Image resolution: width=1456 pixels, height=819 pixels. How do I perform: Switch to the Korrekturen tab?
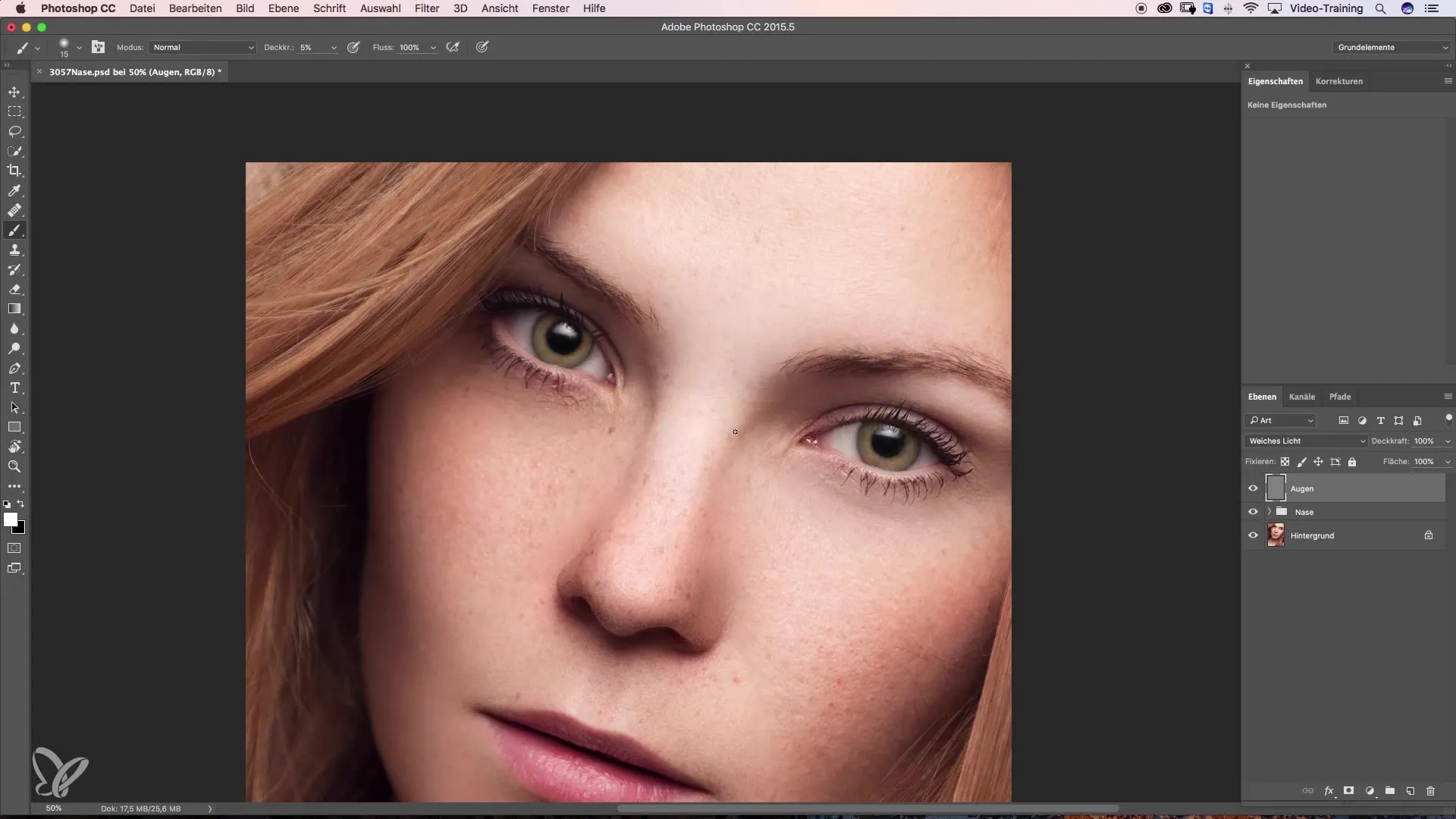[x=1338, y=81]
